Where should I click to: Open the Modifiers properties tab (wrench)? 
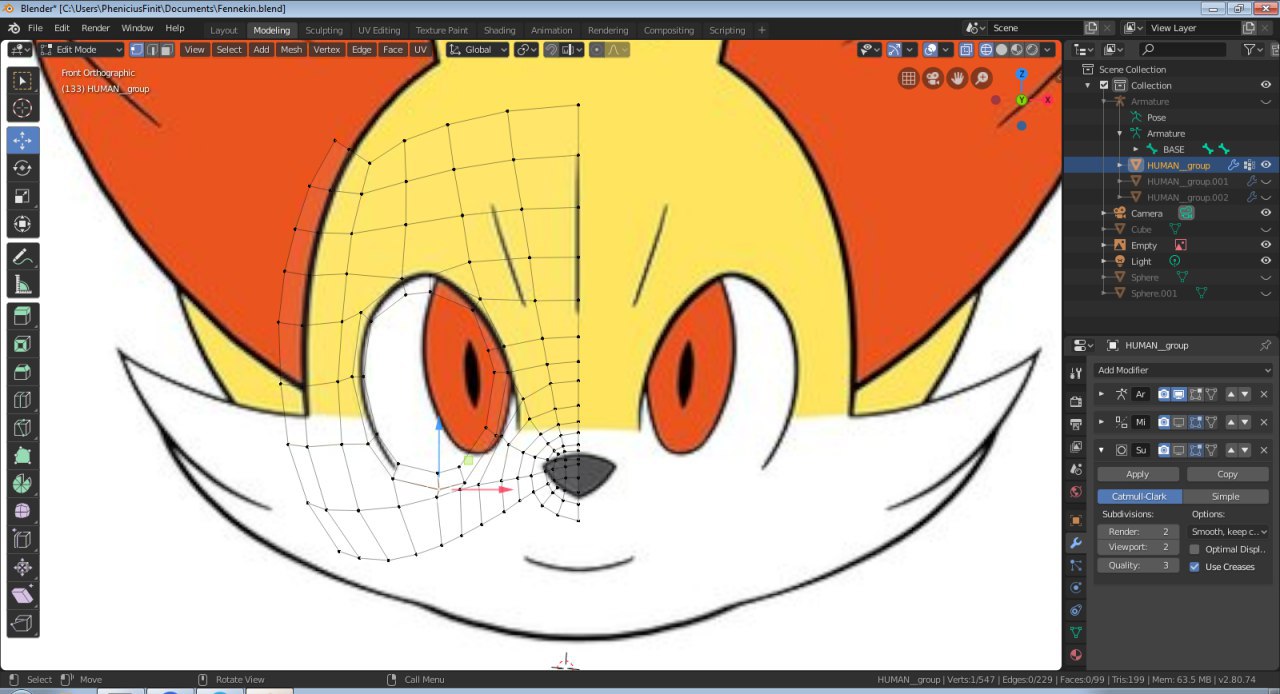pyautogui.click(x=1076, y=543)
